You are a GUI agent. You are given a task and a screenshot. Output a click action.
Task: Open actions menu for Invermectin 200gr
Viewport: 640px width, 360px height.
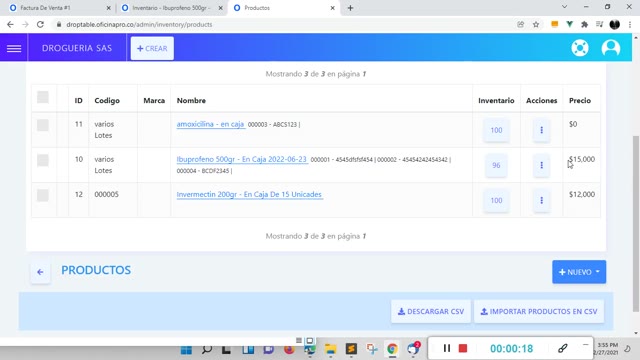541,200
